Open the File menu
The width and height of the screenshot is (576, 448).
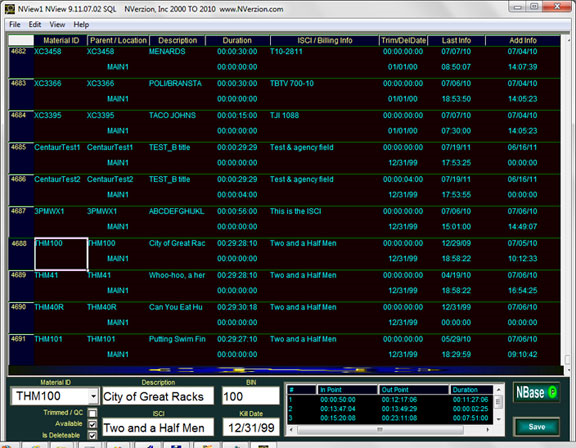coord(15,25)
